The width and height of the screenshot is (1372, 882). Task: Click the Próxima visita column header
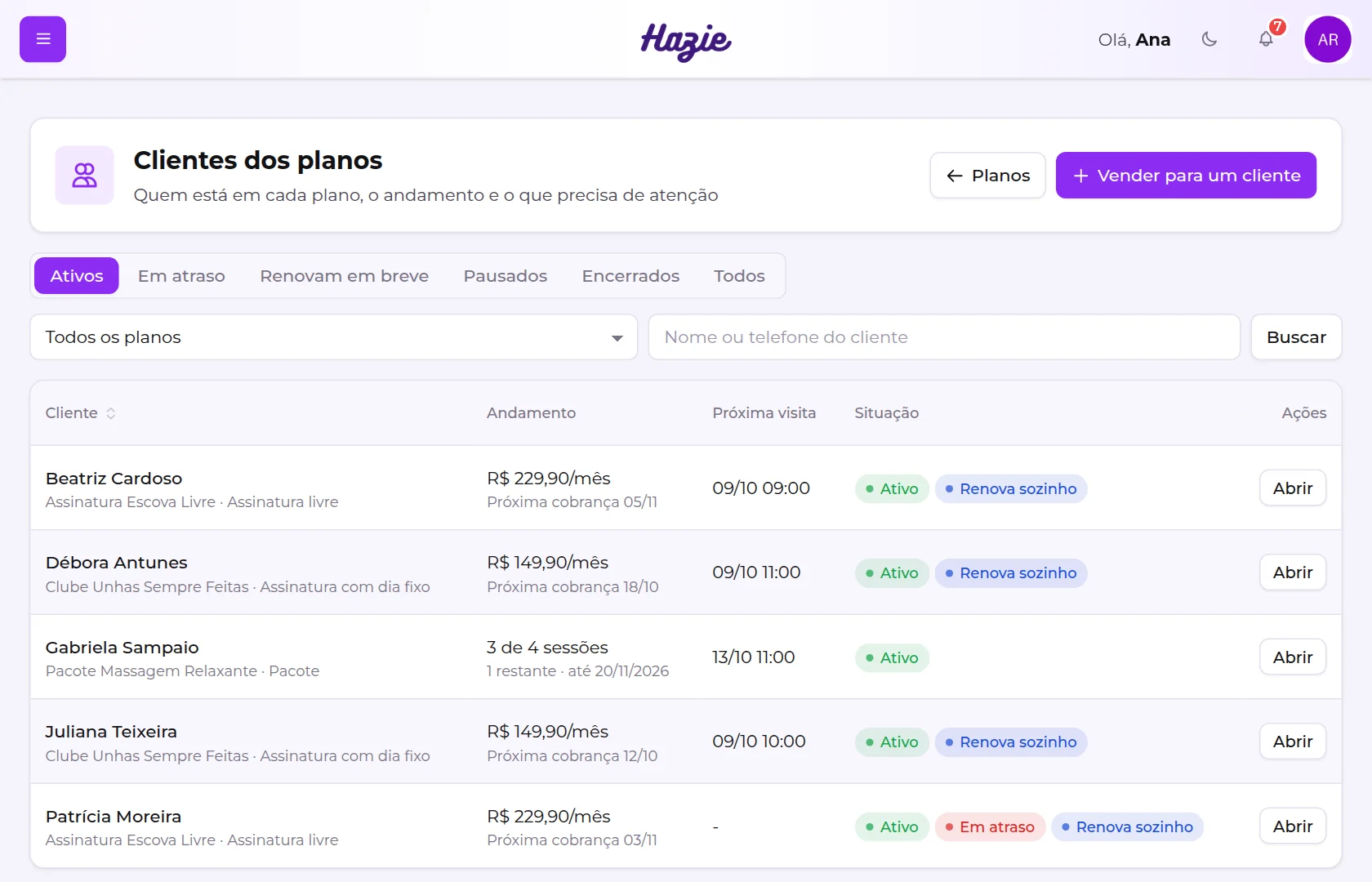(x=764, y=413)
